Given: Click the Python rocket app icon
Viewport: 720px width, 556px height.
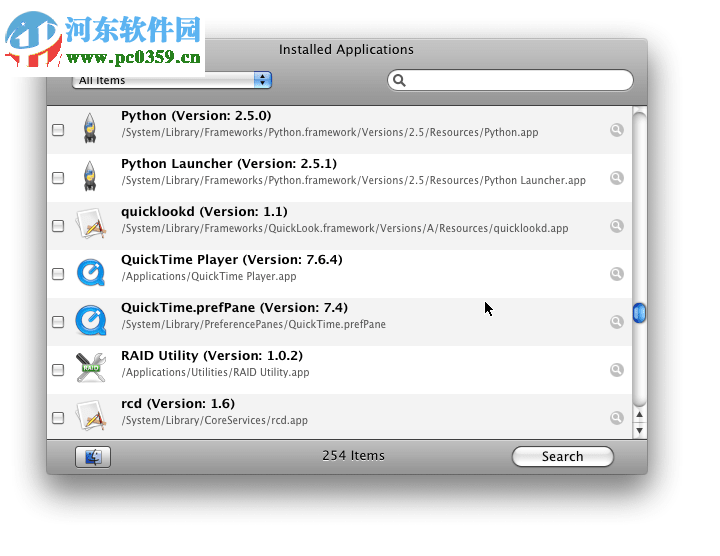Looking at the screenshot, I should click(x=90, y=129).
